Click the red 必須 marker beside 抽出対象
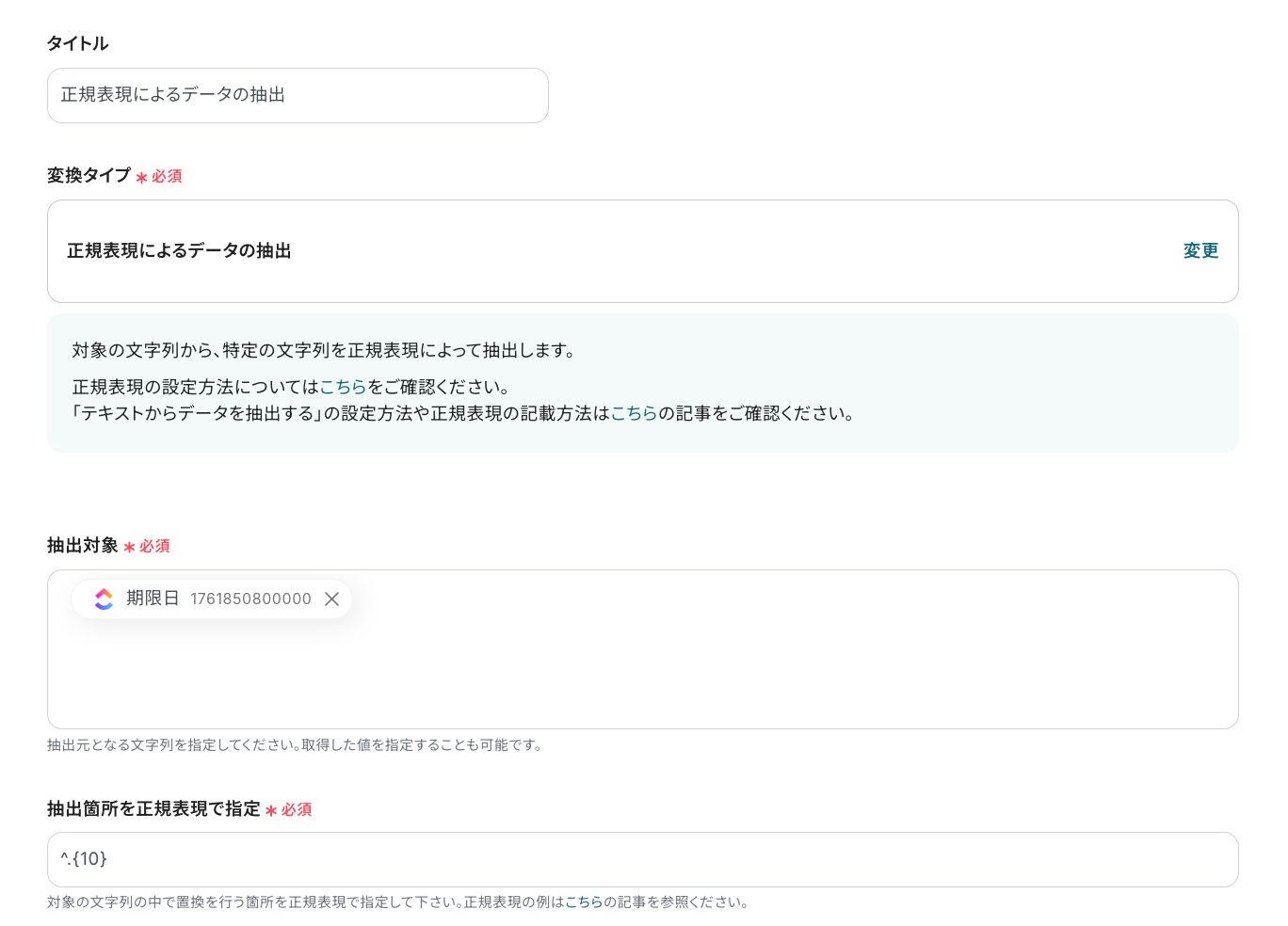1288x926 pixels. (x=153, y=547)
